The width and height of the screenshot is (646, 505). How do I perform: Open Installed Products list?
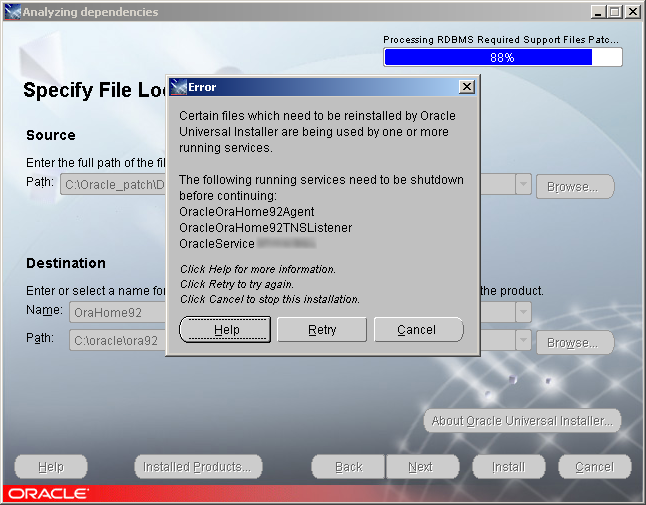(198, 467)
